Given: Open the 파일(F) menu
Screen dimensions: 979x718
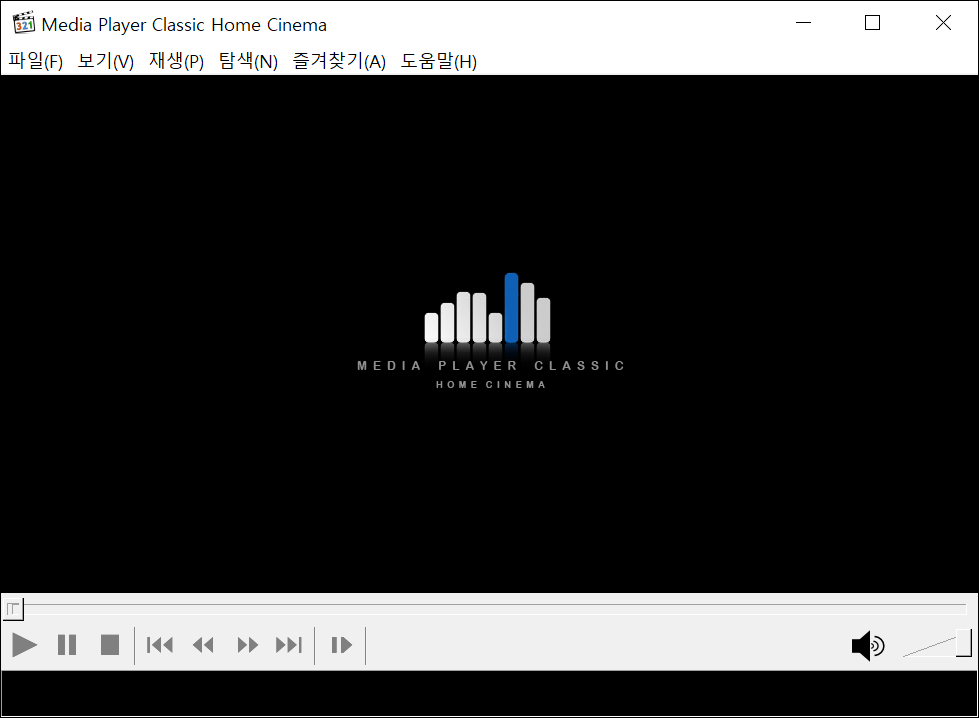Looking at the screenshot, I should point(36,61).
